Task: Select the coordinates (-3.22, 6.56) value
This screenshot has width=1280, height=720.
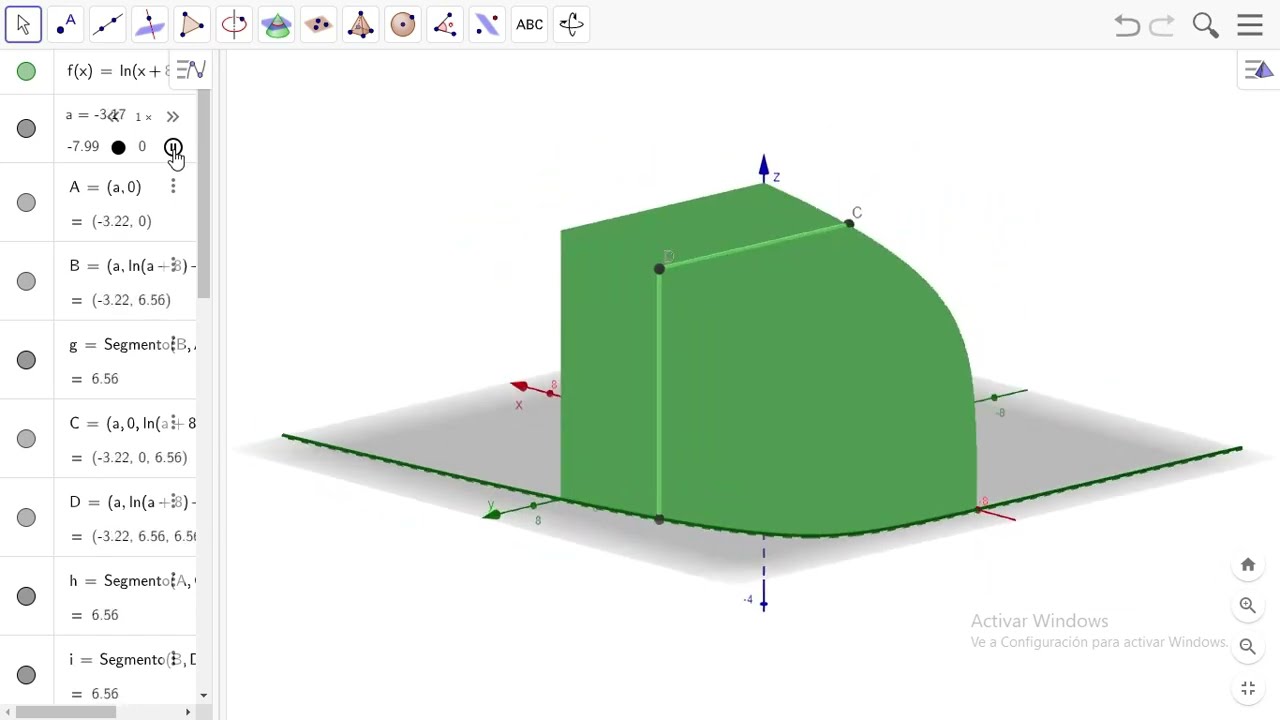Action: point(130,300)
